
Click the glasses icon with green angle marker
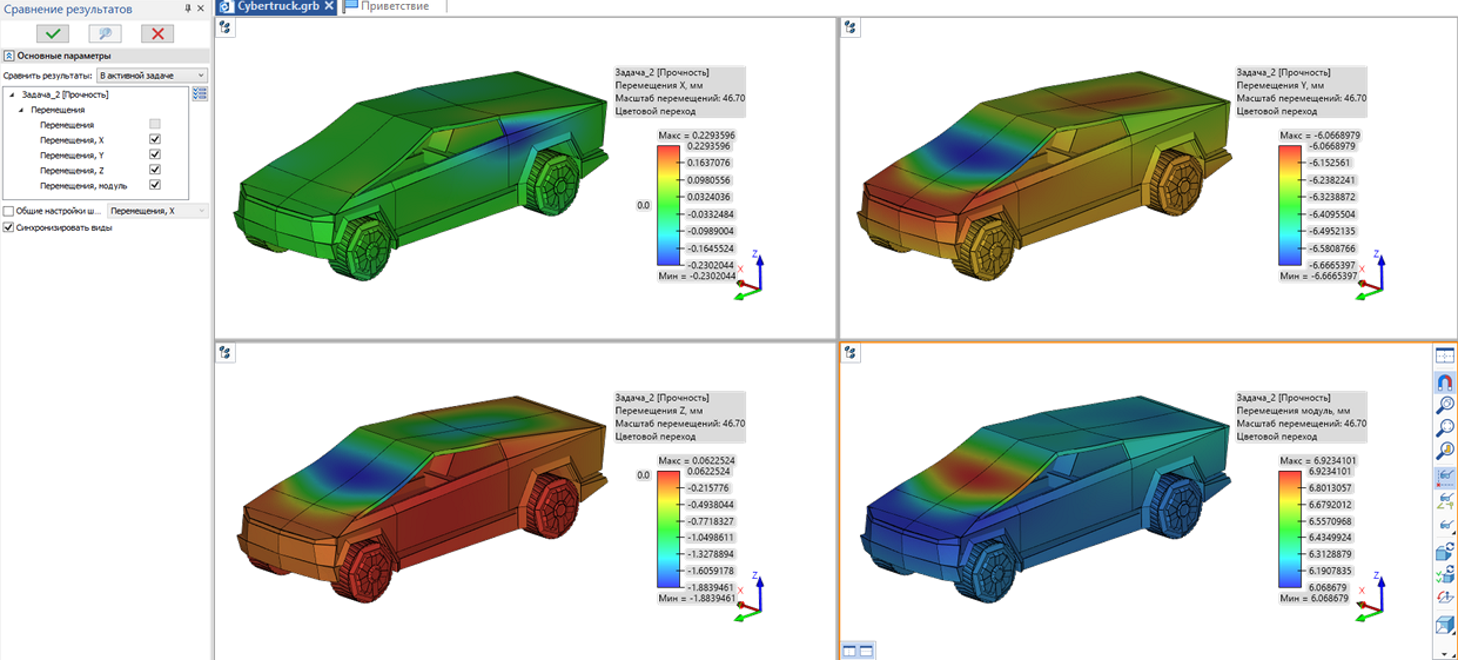1444,500
